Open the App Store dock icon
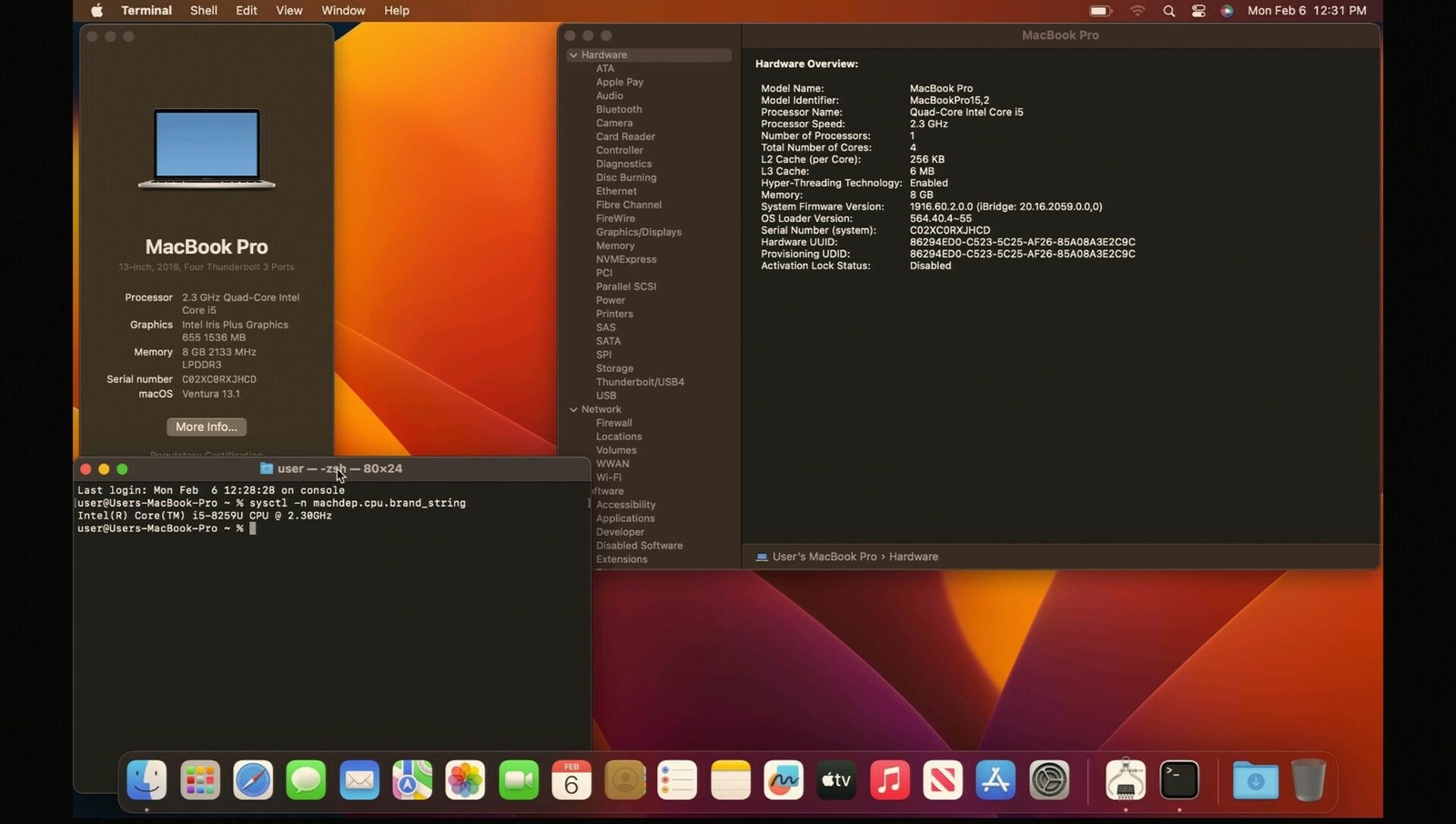The height and width of the screenshot is (824, 1456). point(996,780)
